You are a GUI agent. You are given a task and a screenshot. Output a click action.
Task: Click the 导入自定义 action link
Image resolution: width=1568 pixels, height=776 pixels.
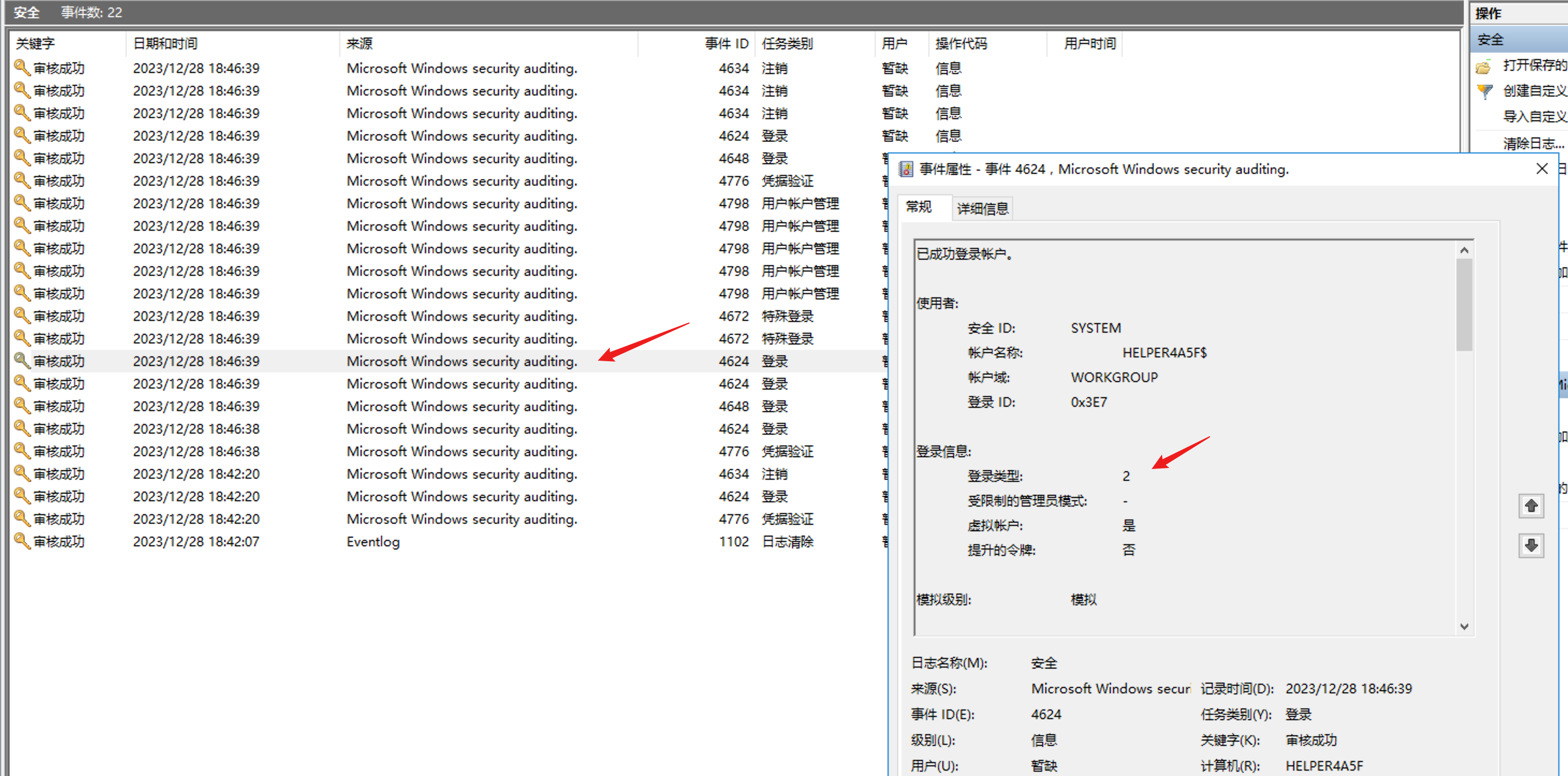pyautogui.click(x=1533, y=116)
